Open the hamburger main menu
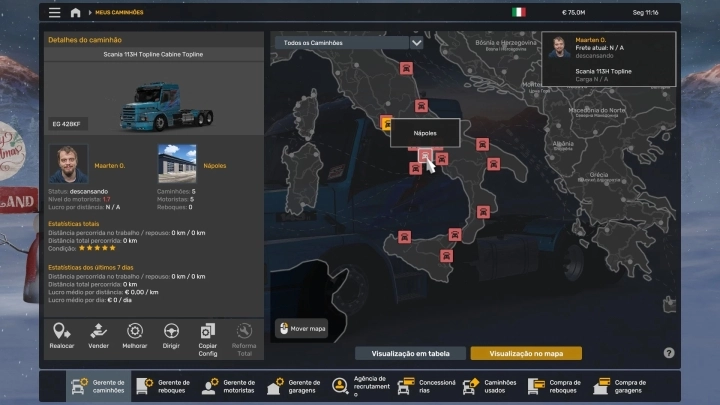This screenshot has width=720, height=405. (55, 12)
